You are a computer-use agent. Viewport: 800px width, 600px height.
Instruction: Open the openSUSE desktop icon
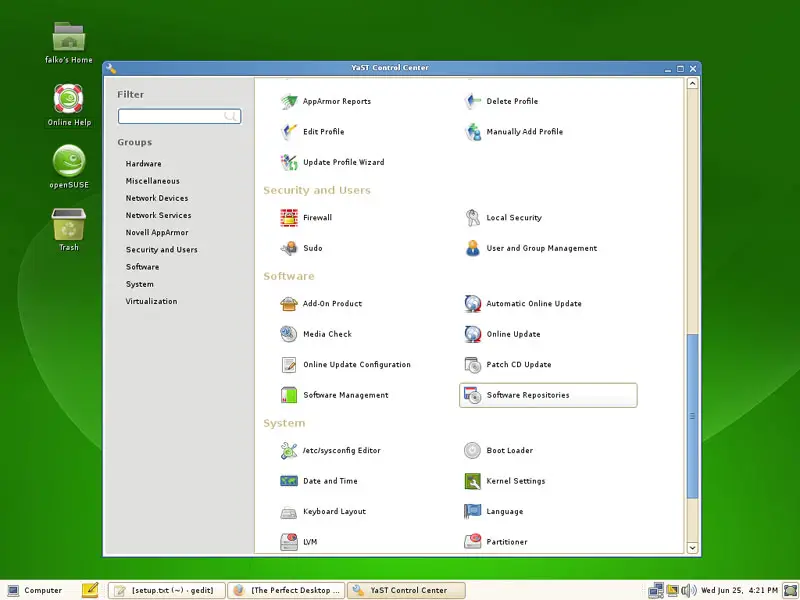click(x=69, y=167)
